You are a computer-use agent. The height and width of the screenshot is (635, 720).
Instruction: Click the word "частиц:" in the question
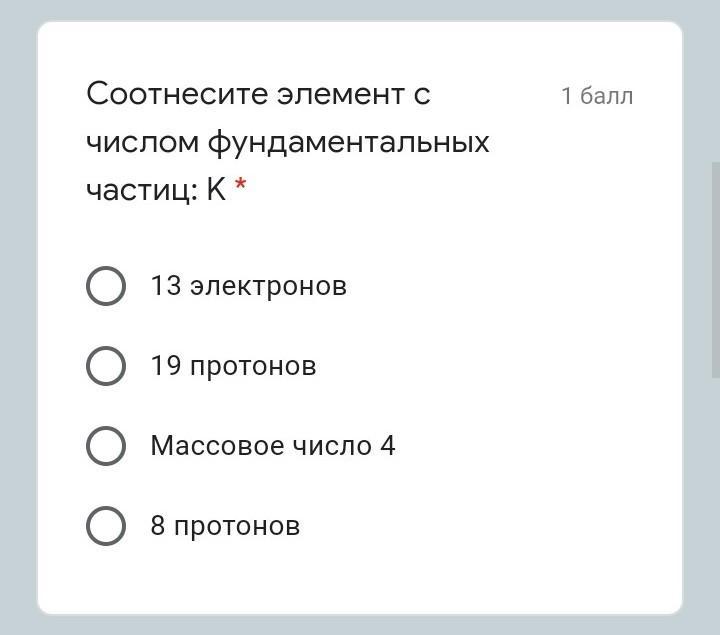point(142,190)
